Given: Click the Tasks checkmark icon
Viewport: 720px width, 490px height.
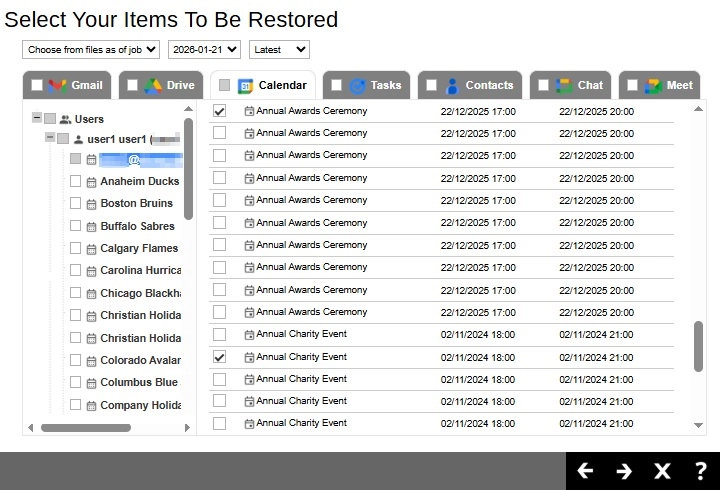Looking at the screenshot, I should 357,85.
